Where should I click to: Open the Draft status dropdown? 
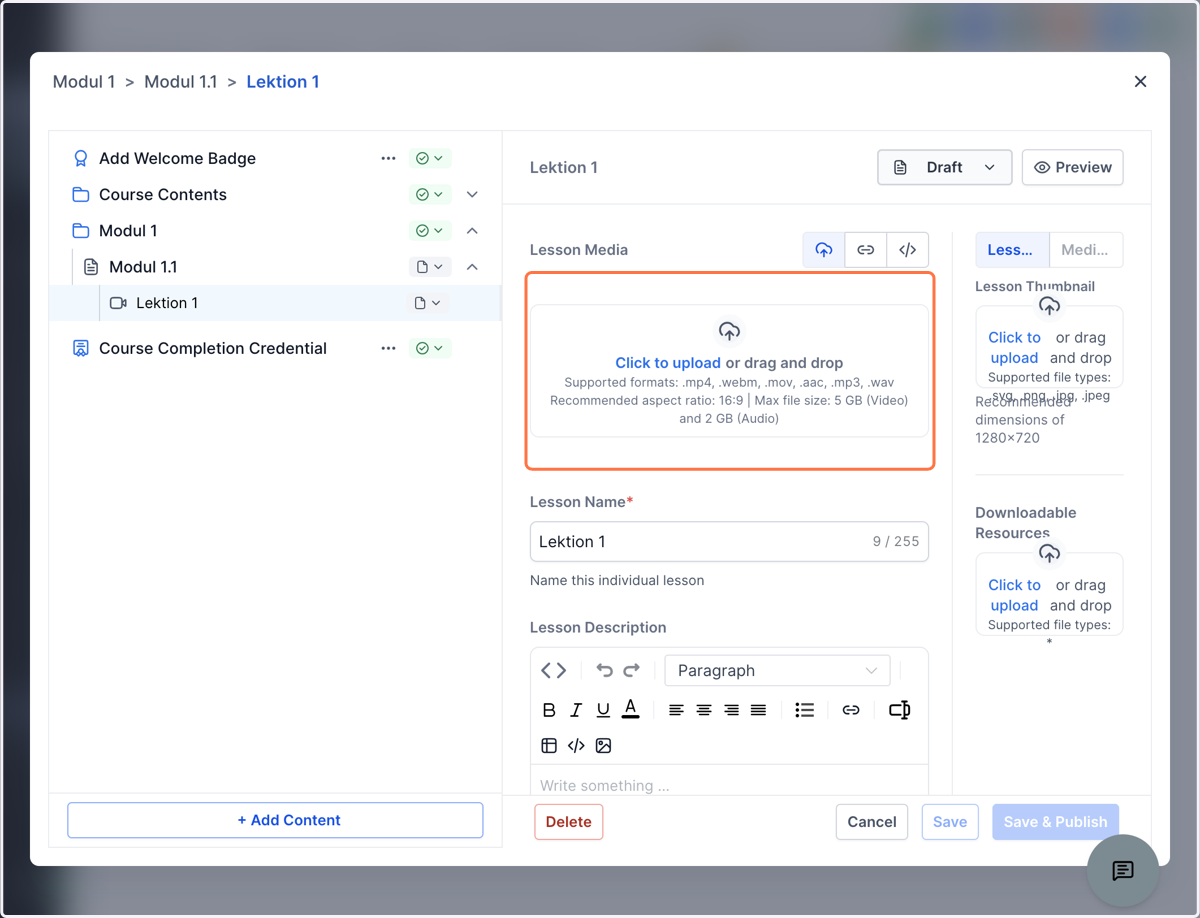coord(945,168)
